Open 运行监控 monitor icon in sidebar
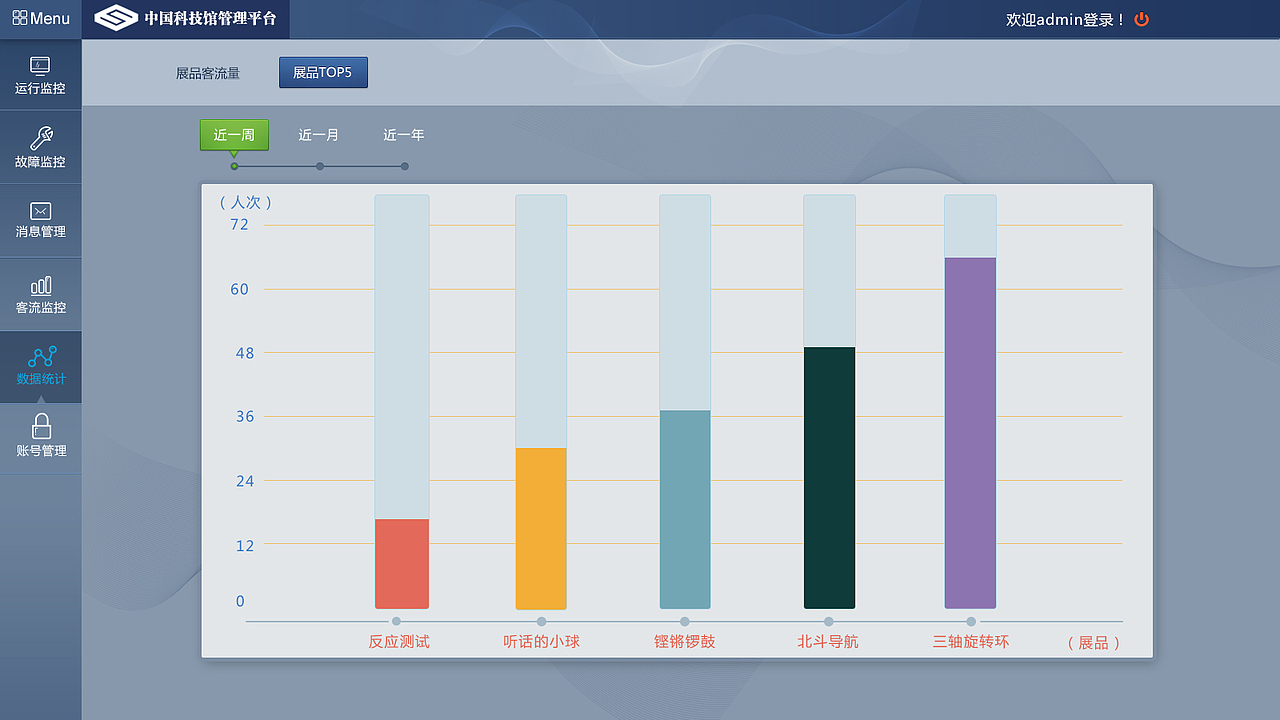The width and height of the screenshot is (1280, 720). pos(40,66)
